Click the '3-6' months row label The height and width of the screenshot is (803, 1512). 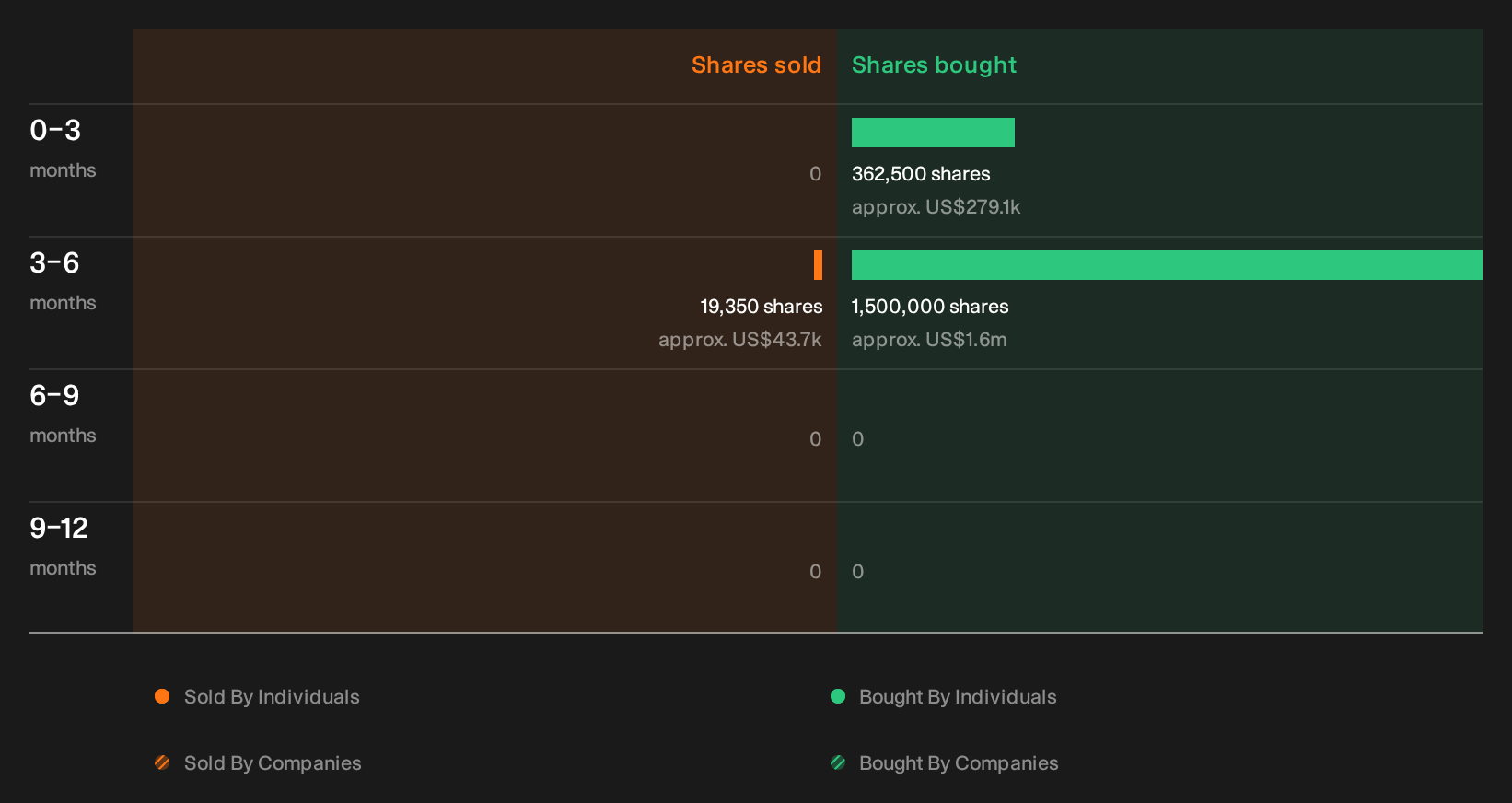[x=54, y=263]
